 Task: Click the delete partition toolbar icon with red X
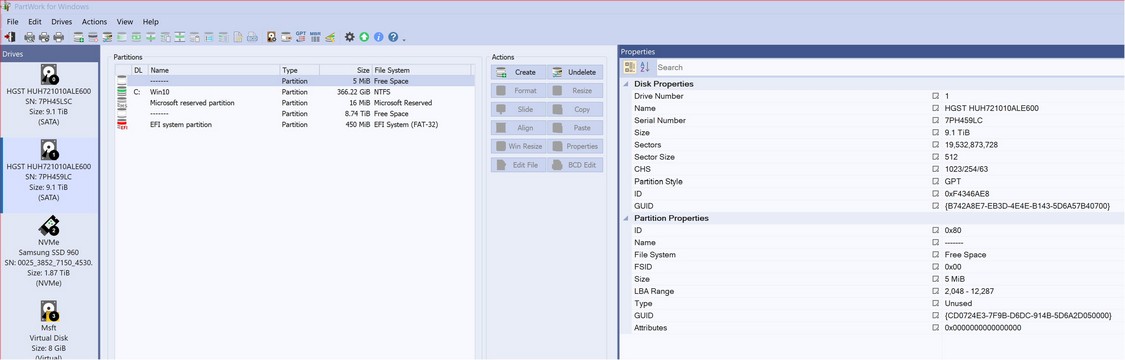93,37
